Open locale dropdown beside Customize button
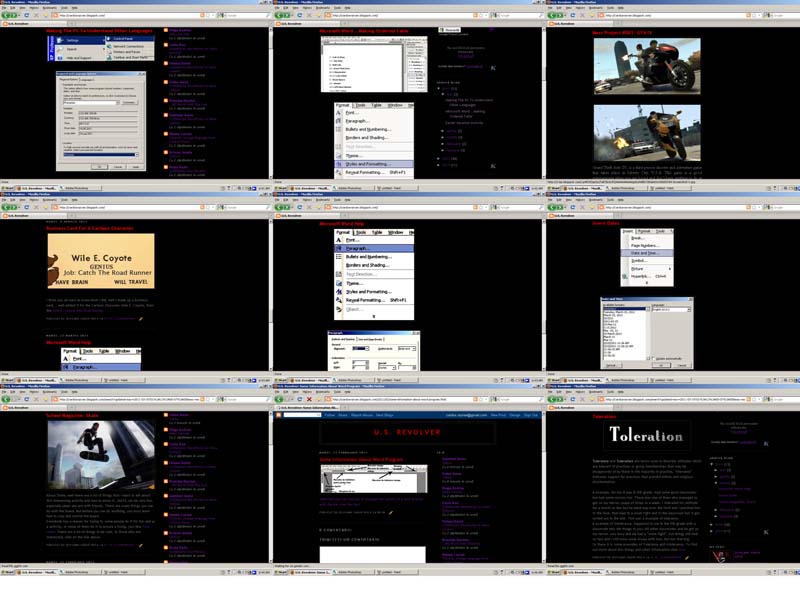Screen dimensions: 800x600 pos(118,103)
